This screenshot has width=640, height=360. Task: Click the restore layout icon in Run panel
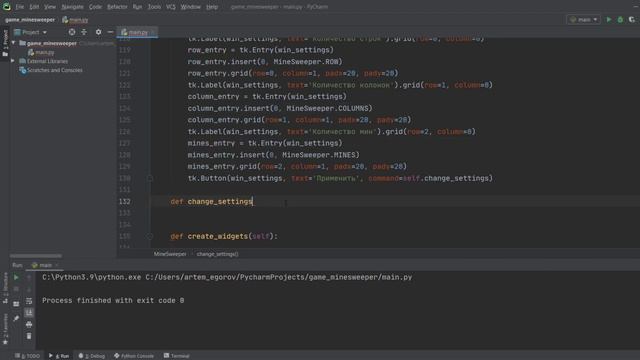pyautogui.click(x=16, y=304)
